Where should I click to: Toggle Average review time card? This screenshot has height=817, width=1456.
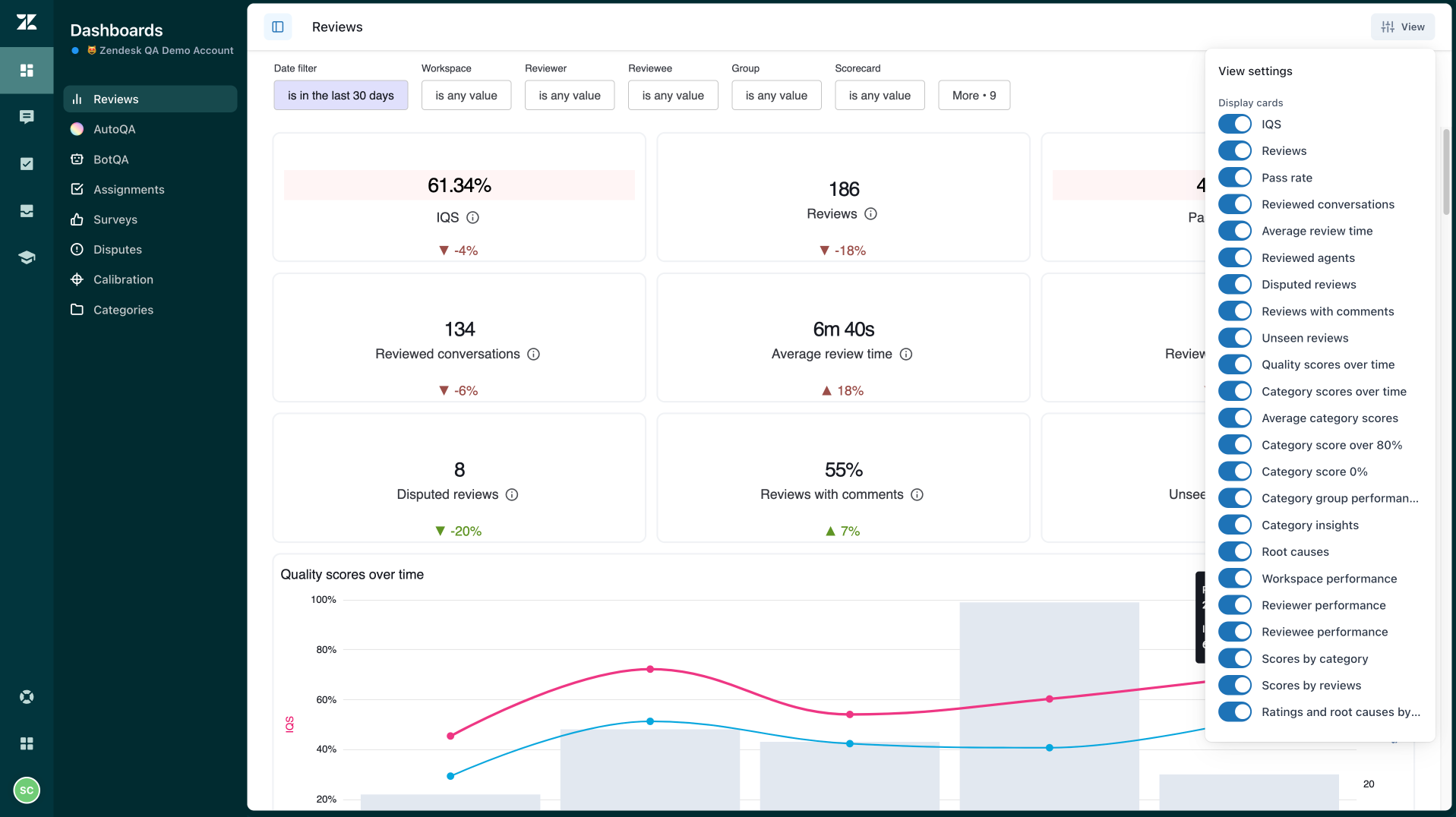pos(1235,231)
